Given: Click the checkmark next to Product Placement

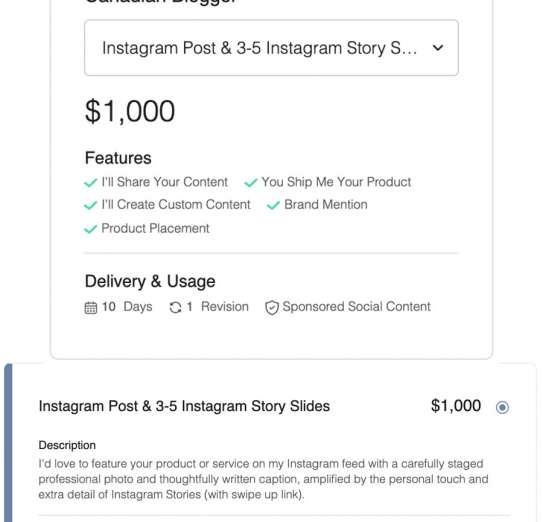Looking at the screenshot, I should click(90, 229).
